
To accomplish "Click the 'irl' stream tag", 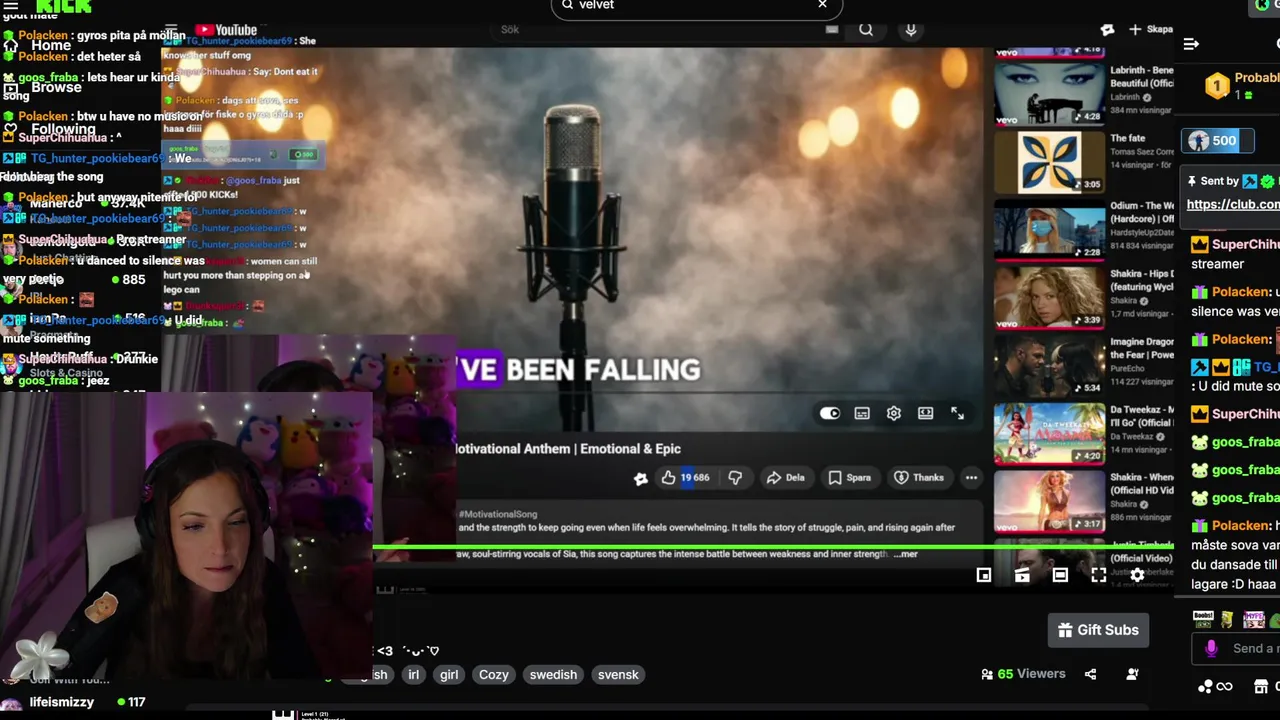I will pos(413,675).
